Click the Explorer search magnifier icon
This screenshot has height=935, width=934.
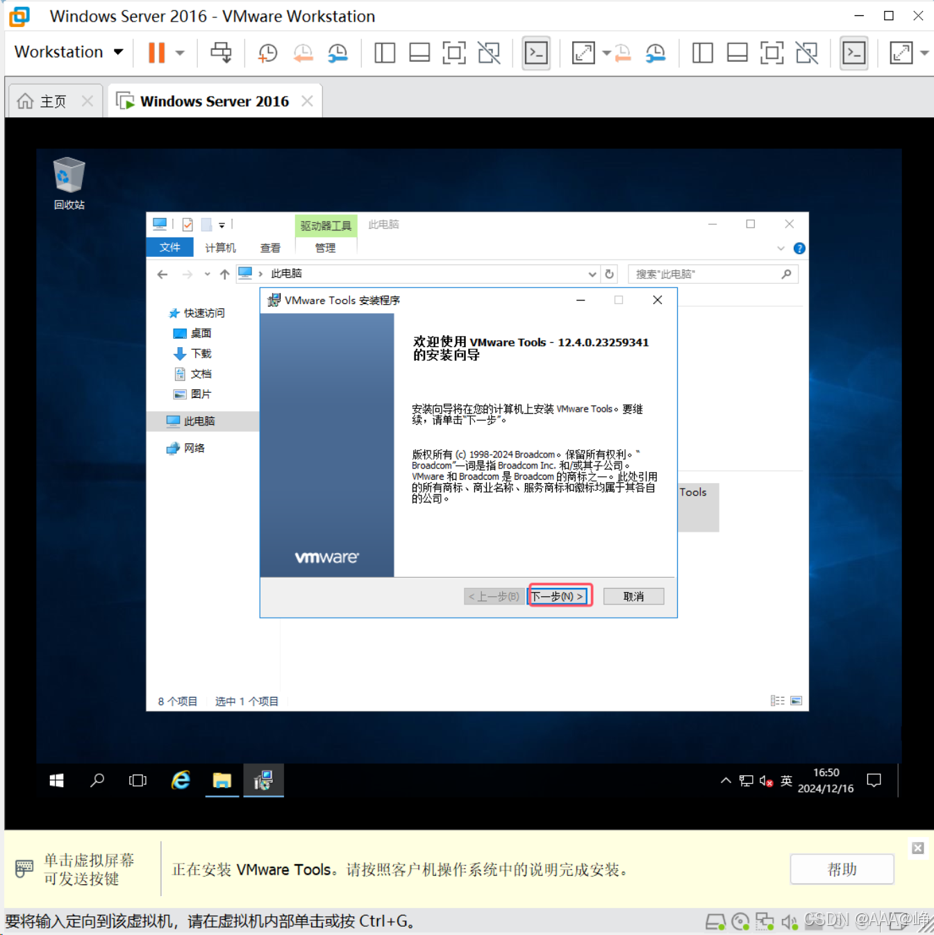787,274
